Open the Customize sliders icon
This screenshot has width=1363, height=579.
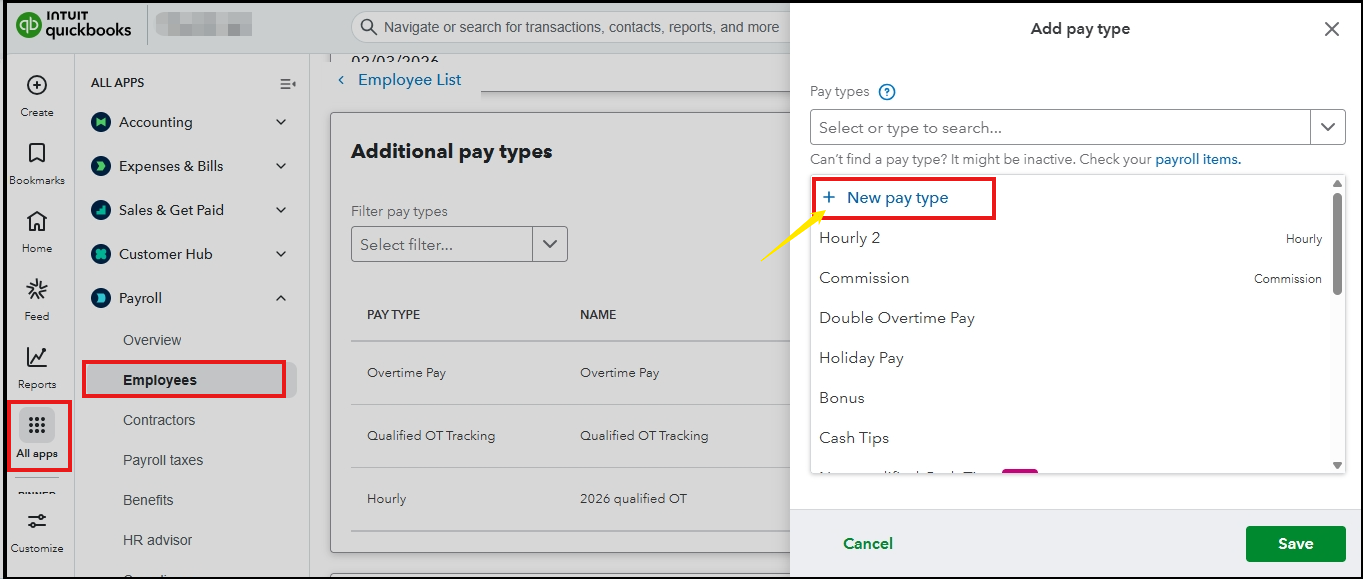(x=37, y=521)
